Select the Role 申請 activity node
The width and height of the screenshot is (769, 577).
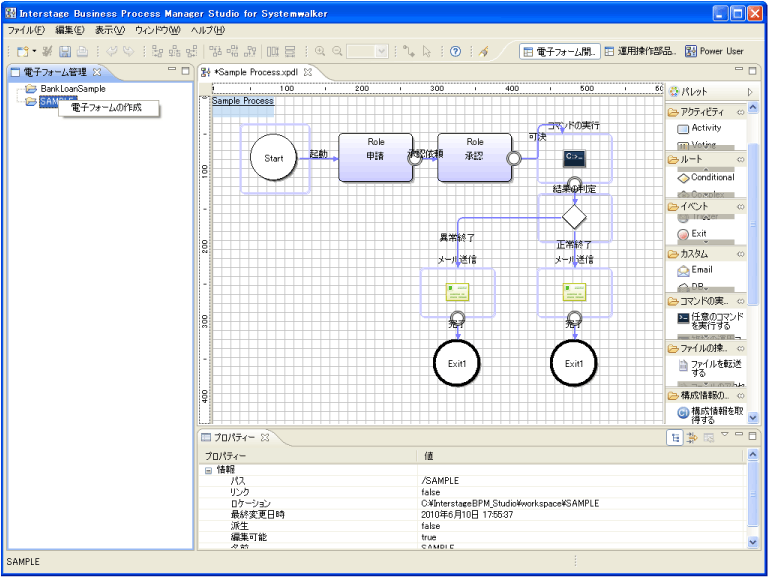(x=376, y=157)
